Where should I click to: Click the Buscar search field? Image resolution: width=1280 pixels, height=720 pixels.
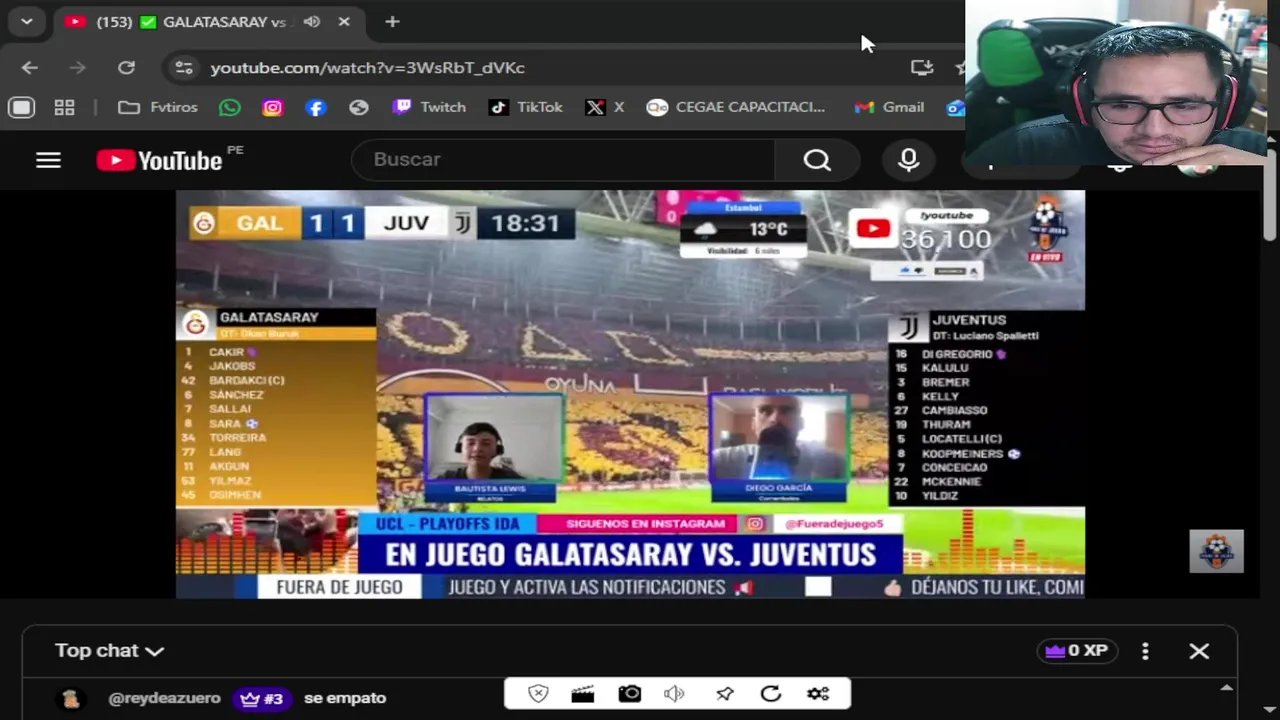pyautogui.click(x=564, y=160)
